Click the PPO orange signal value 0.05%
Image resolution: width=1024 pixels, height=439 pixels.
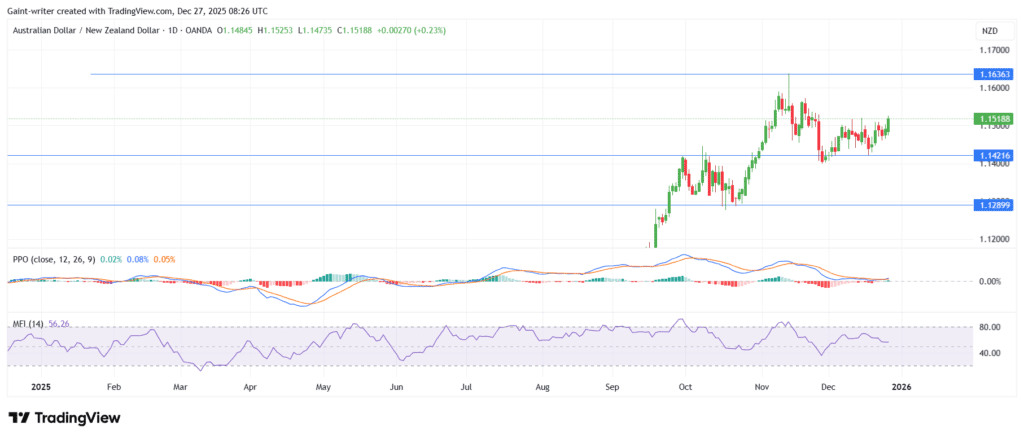pyautogui.click(x=165, y=259)
